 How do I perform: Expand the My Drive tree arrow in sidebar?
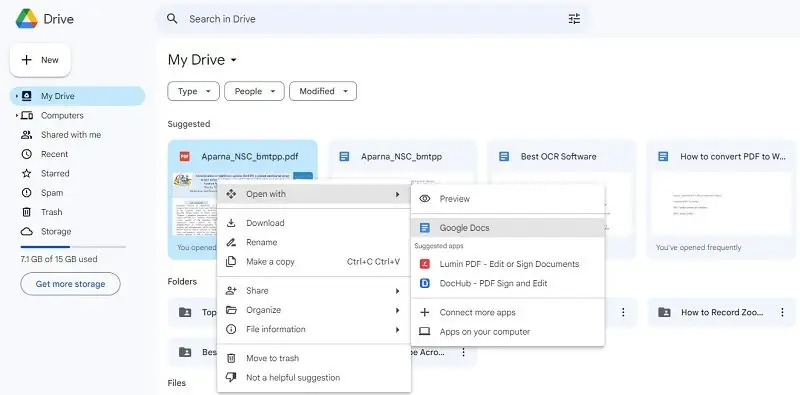[16, 96]
